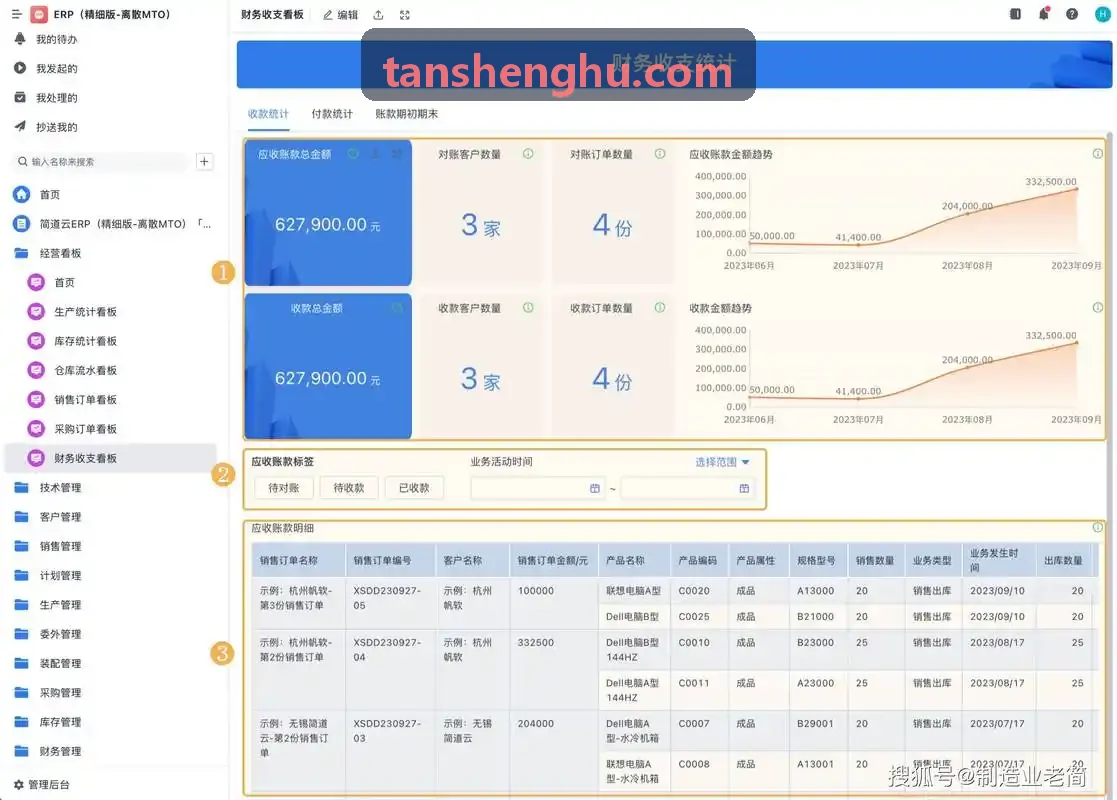Click info icon on 应收账款金额趋势 chart
Screen dimensions: 1117x800
(x=1097, y=154)
